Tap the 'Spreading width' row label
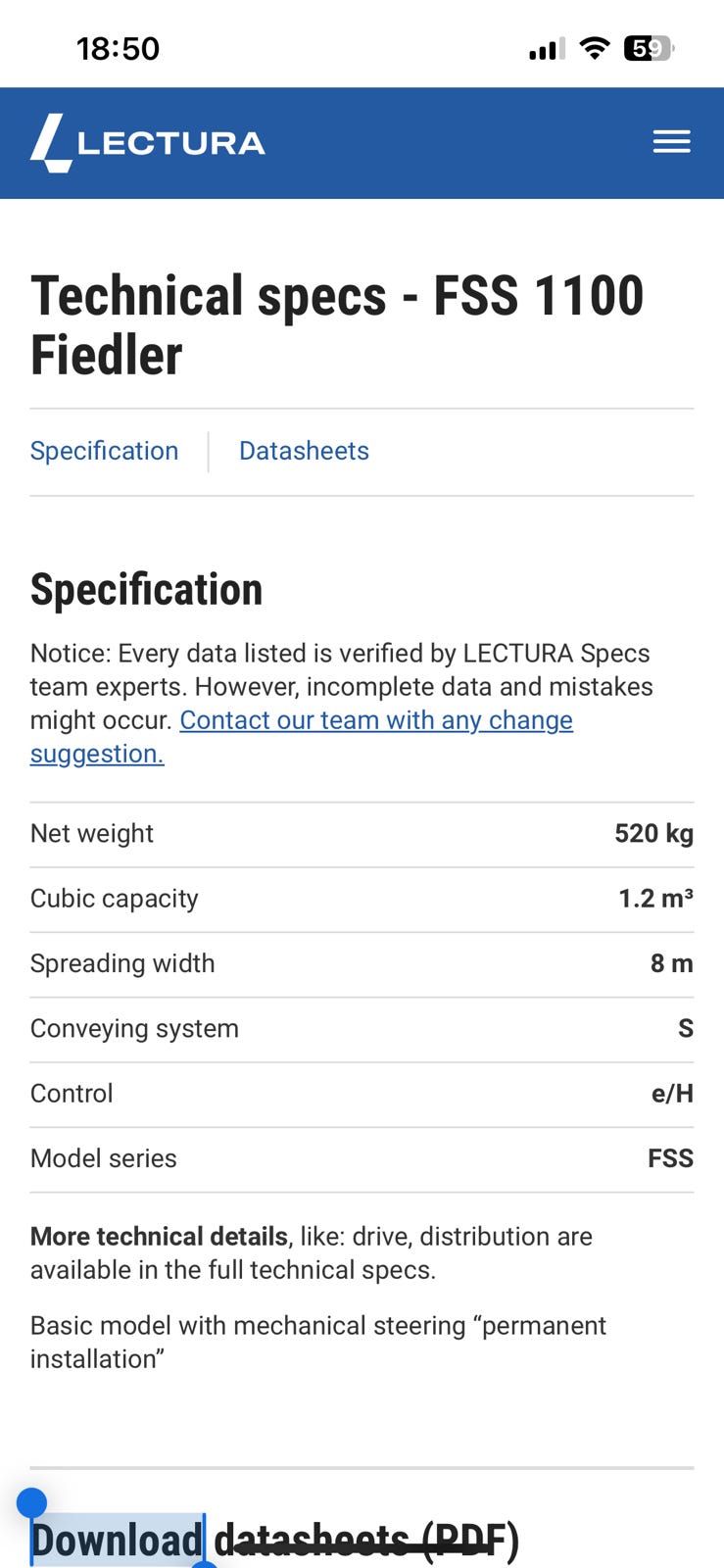Screen dimensions: 724x1568 coord(122,963)
